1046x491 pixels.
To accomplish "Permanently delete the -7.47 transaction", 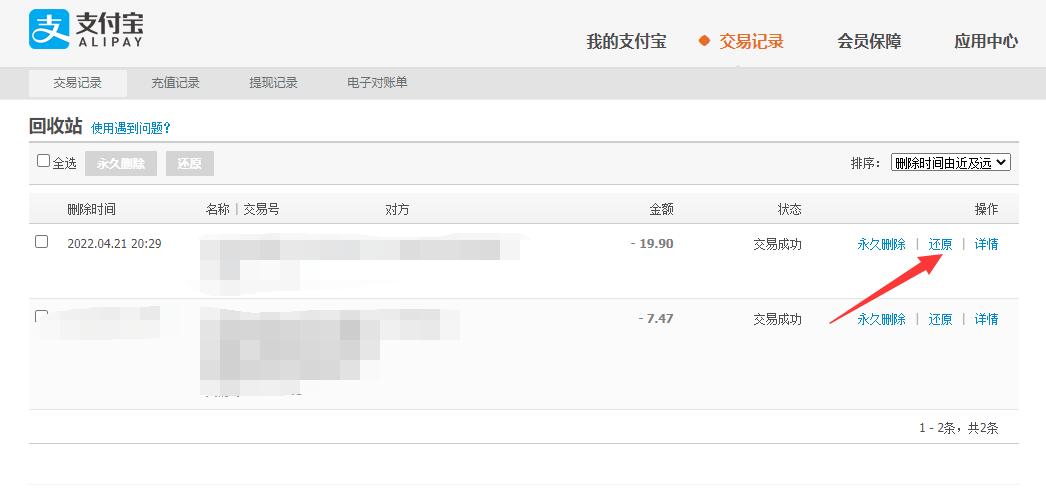I will [881, 319].
